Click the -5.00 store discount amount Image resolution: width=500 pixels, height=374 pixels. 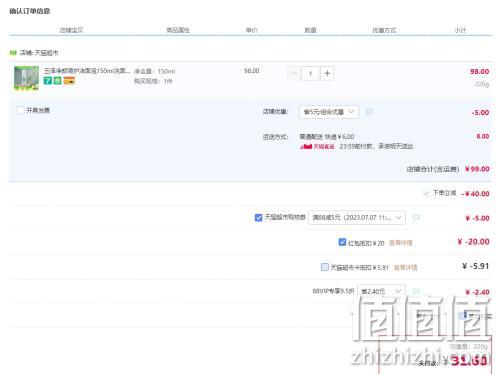(x=480, y=113)
